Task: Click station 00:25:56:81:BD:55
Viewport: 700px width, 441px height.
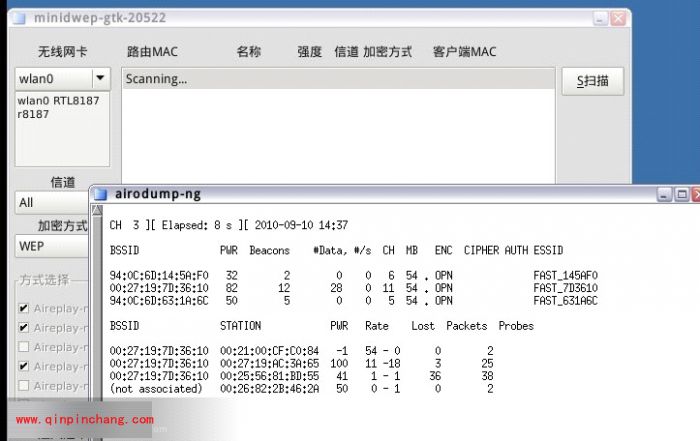Action: point(270,376)
